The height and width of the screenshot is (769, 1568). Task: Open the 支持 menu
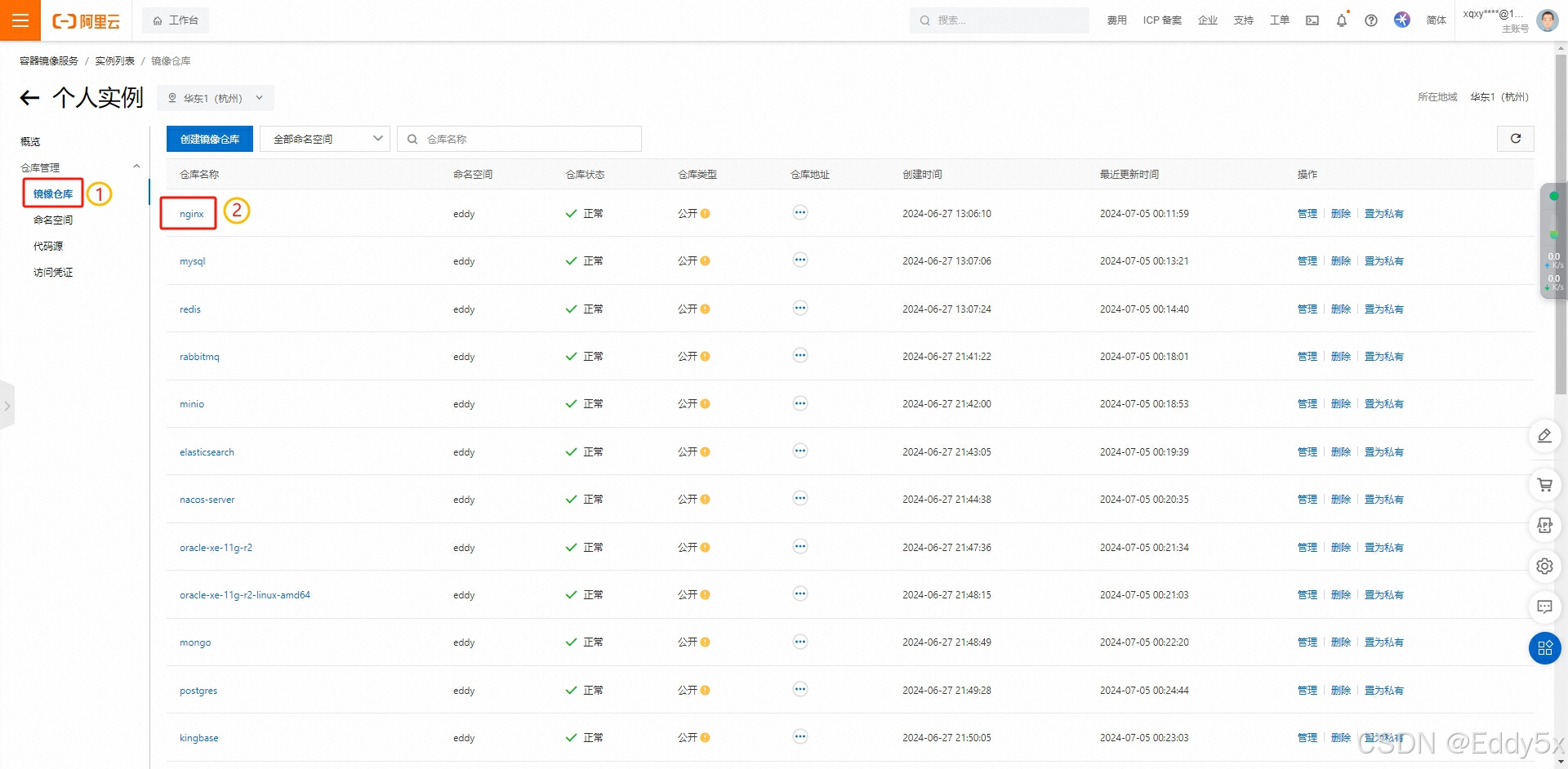(1244, 20)
